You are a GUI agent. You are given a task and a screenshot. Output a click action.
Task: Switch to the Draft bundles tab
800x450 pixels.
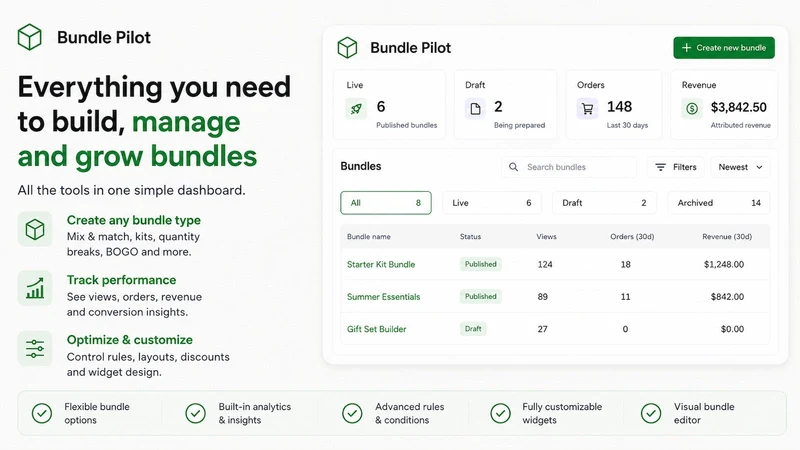[605, 203]
